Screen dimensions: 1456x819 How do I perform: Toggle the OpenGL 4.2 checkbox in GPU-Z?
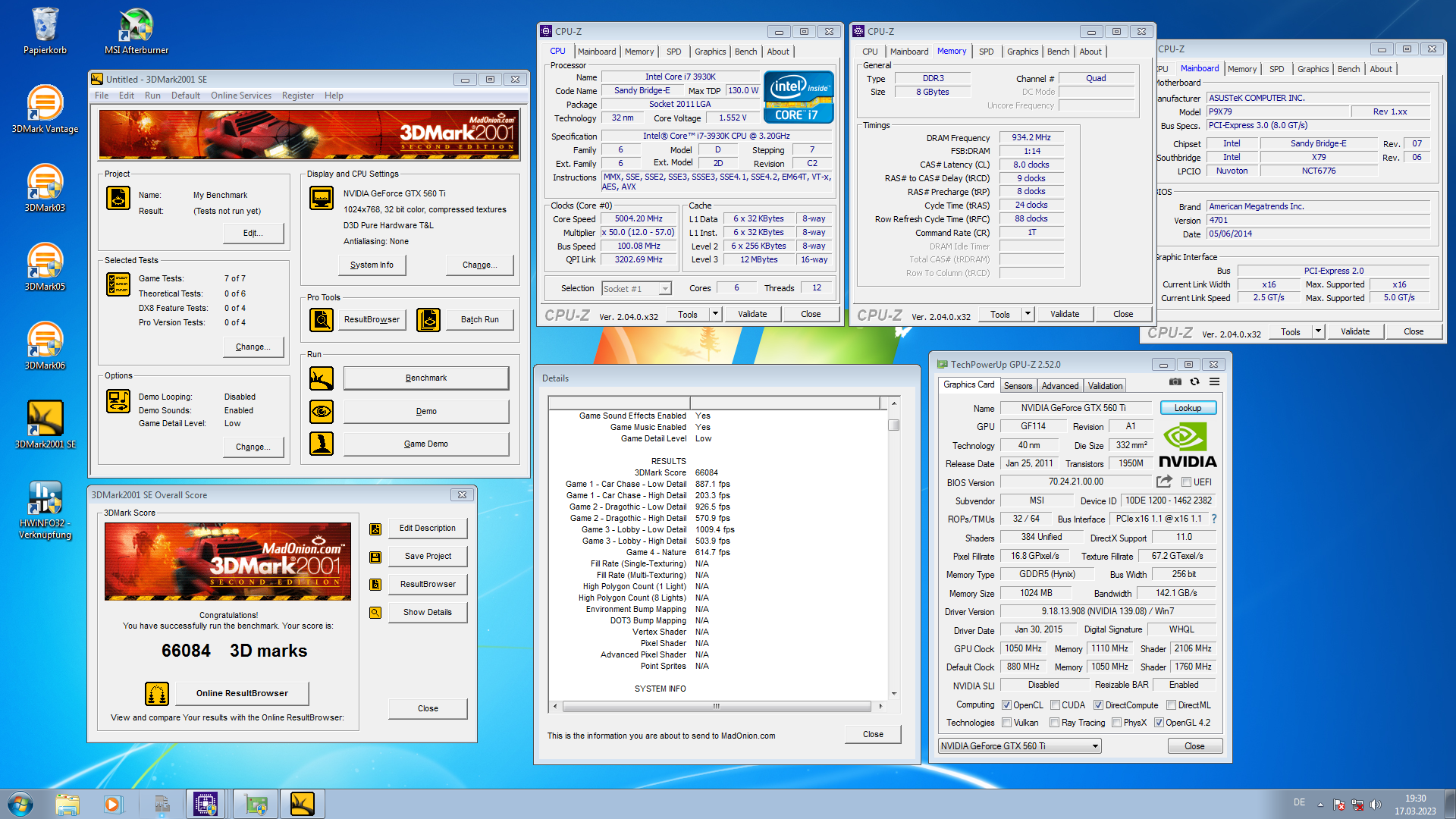[x=1159, y=723]
